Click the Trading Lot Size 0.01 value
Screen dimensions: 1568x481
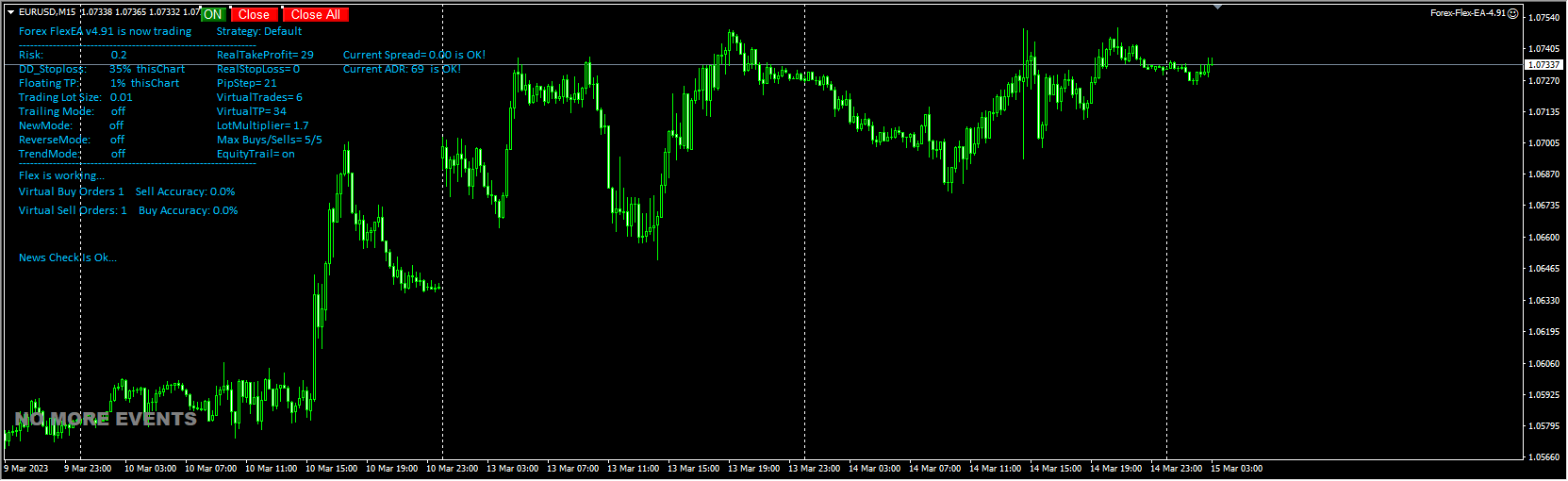coord(122,97)
